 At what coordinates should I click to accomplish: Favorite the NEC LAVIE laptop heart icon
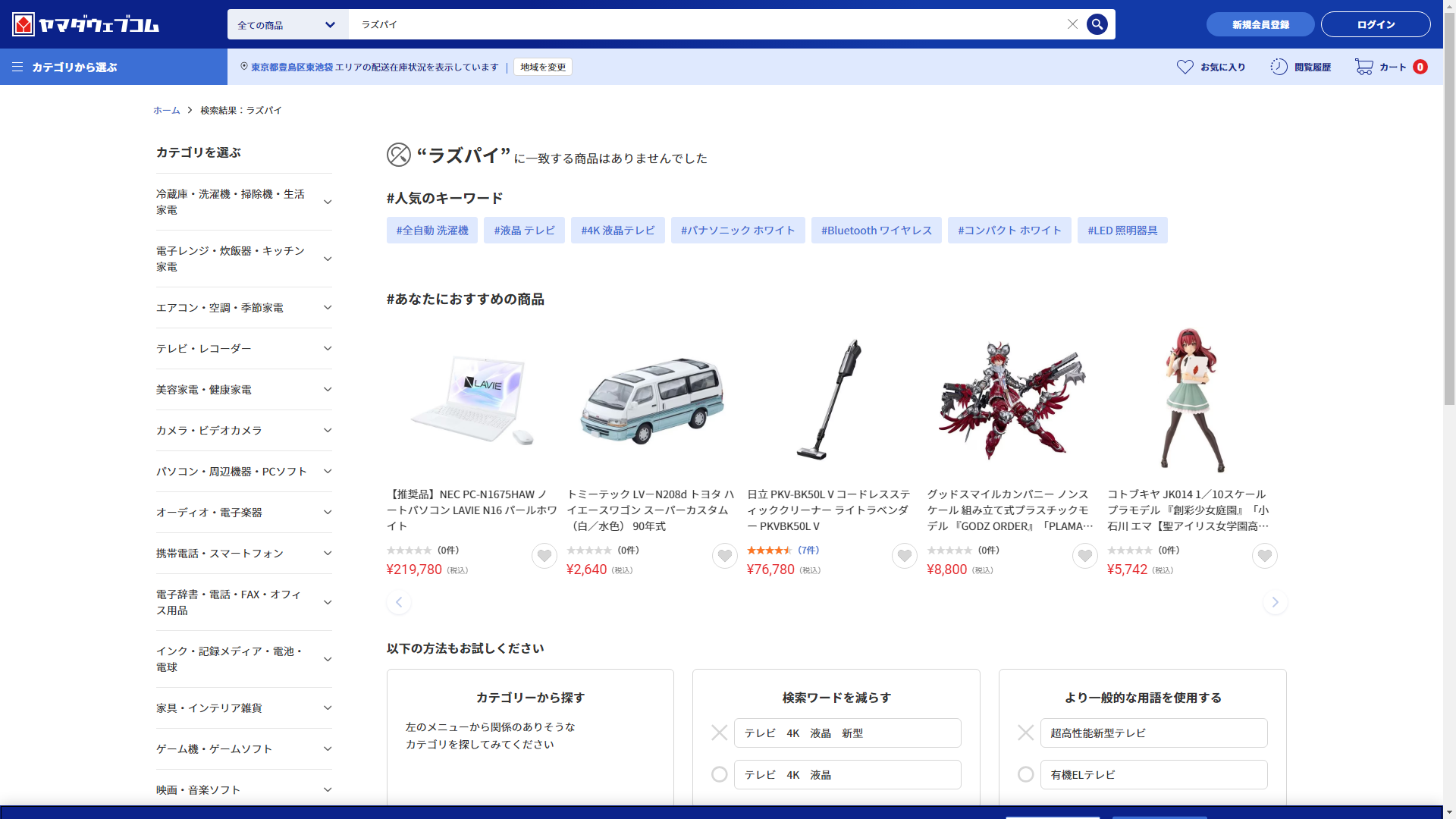tap(544, 556)
